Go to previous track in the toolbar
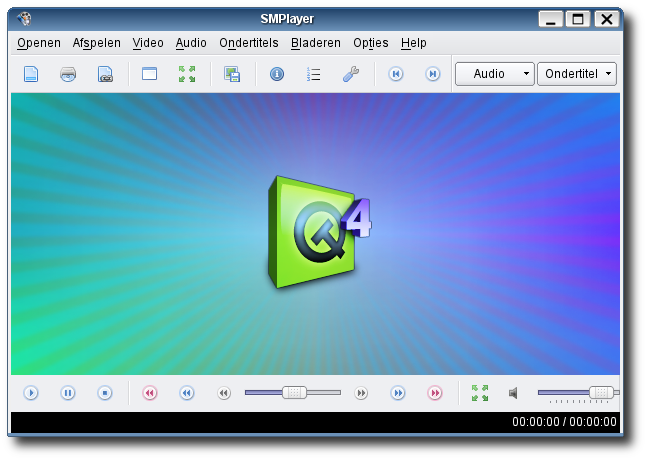Screen dimensions: 647x460 pos(396,74)
